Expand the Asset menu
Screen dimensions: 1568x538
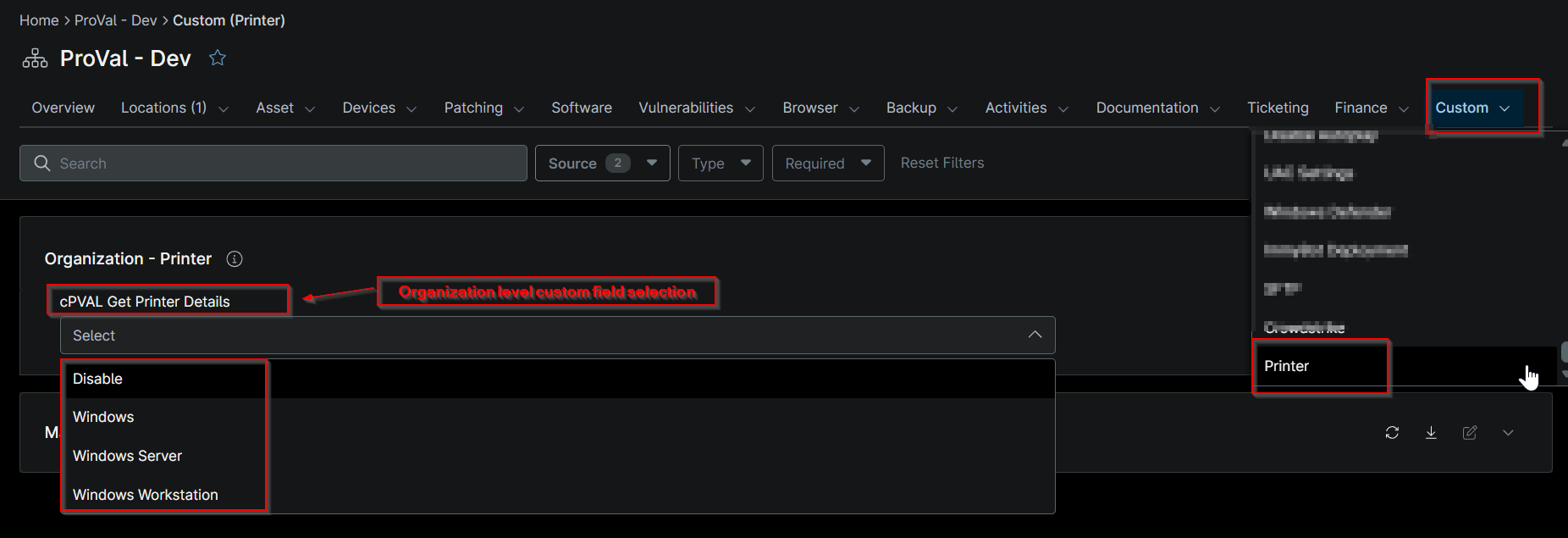pos(285,108)
